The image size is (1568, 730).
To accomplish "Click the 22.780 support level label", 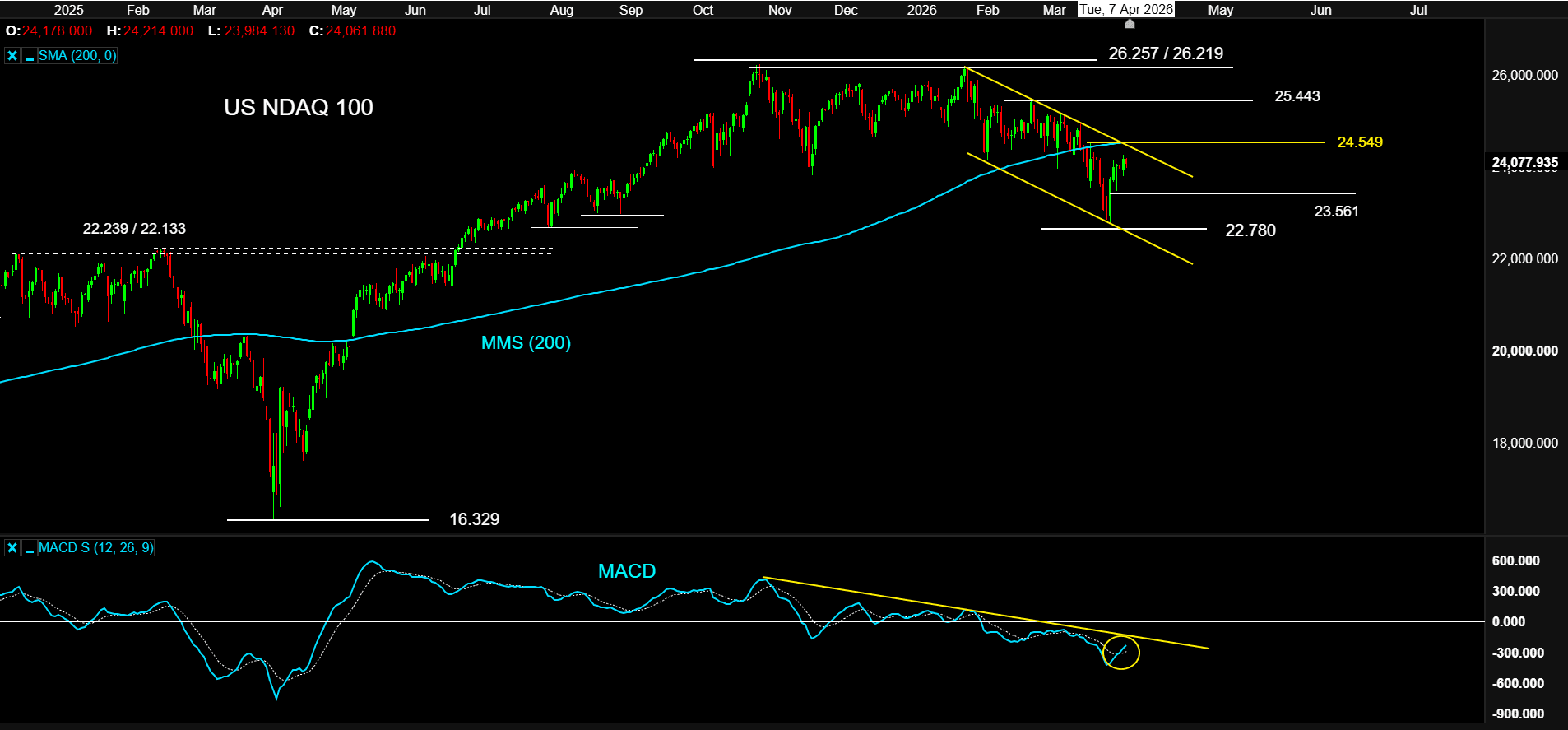I will tap(1250, 230).
